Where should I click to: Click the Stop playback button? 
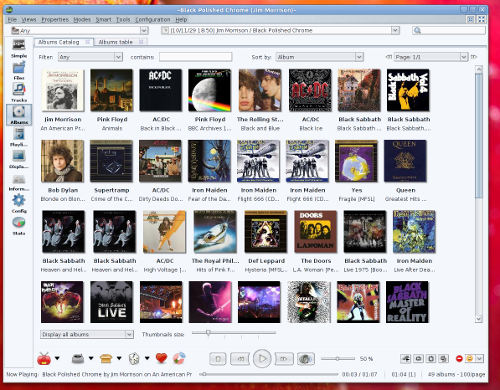point(218,359)
